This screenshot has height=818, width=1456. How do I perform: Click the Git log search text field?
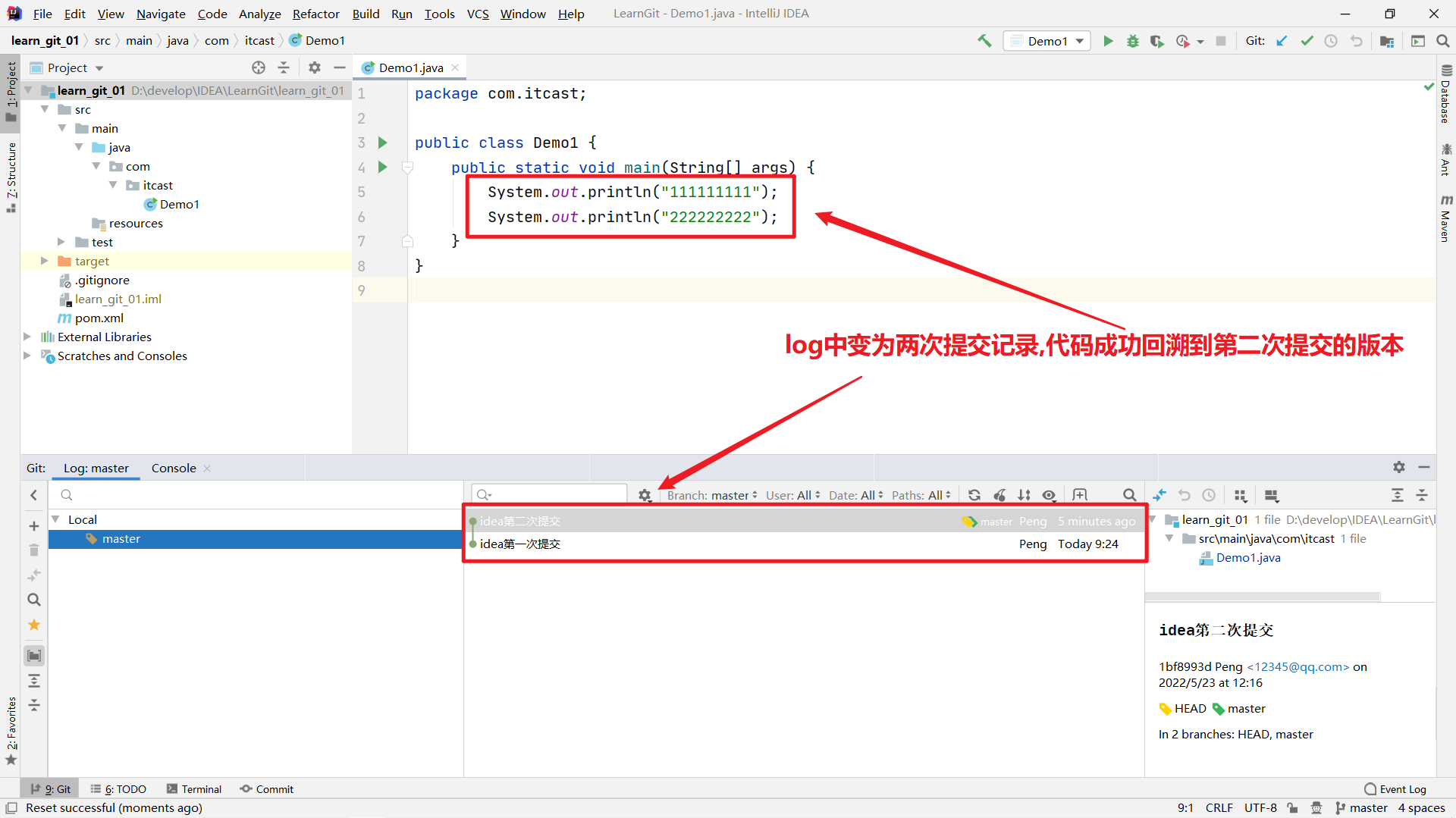(x=550, y=495)
